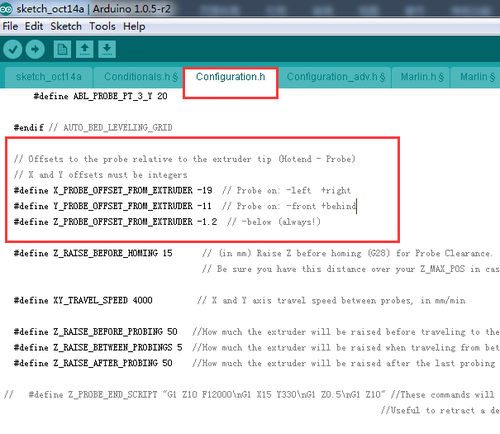This screenshot has height=434, width=500.
Task: Click the Save down-arrow icon
Action: click(x=107, y=49)
